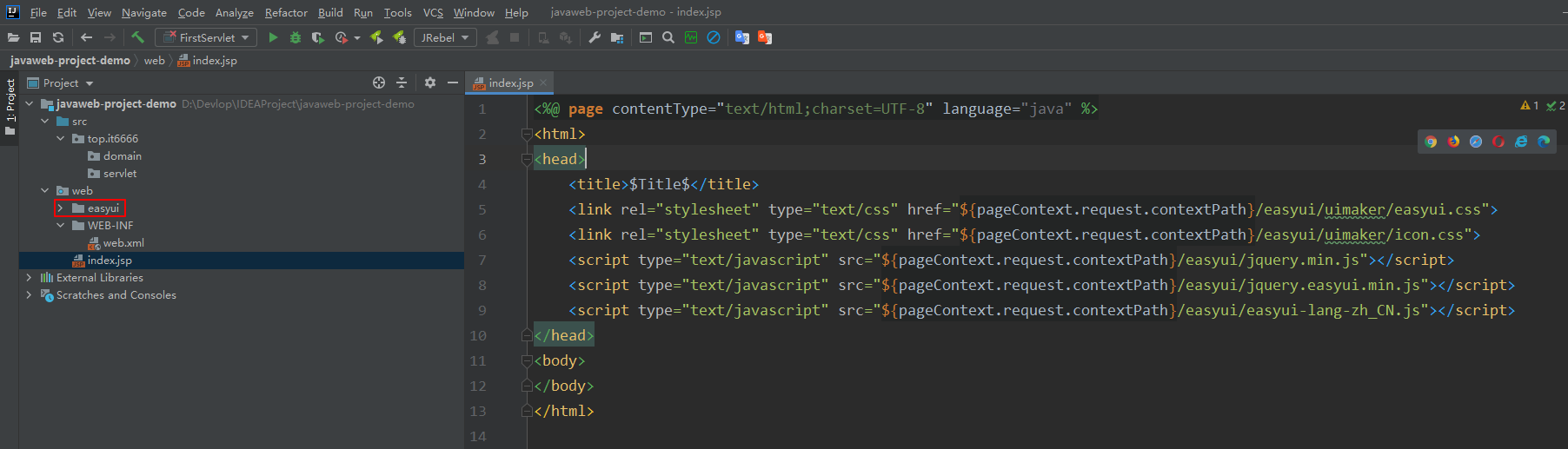Viewport: 1568px width, 449px height.
Task: Collapse the src folder
Action: click(44, 122)
